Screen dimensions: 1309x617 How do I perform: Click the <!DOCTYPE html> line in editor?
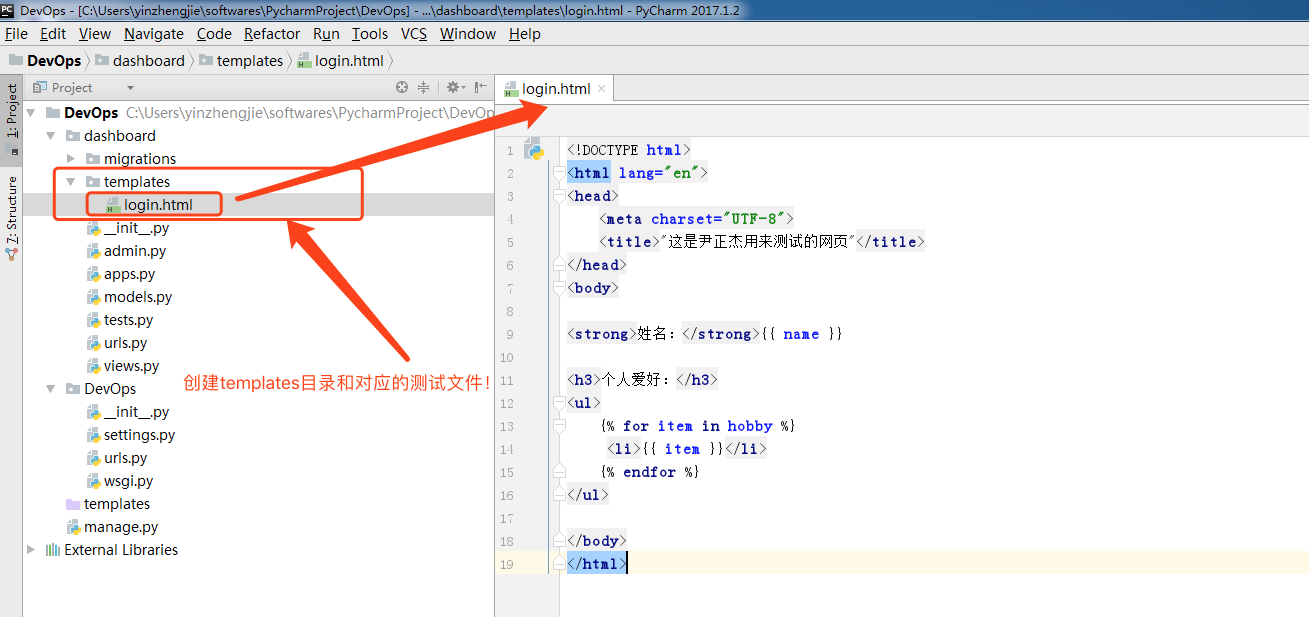pyautogui.click(x=628, y=150)
